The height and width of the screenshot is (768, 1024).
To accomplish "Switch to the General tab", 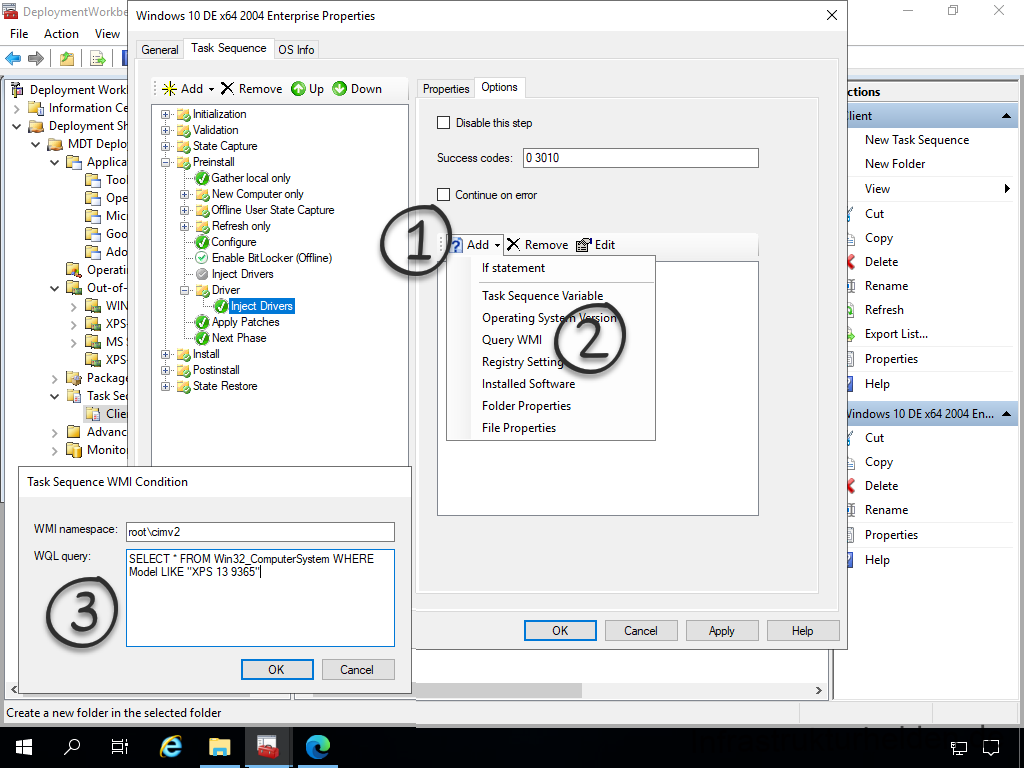I will coord(159,50).
